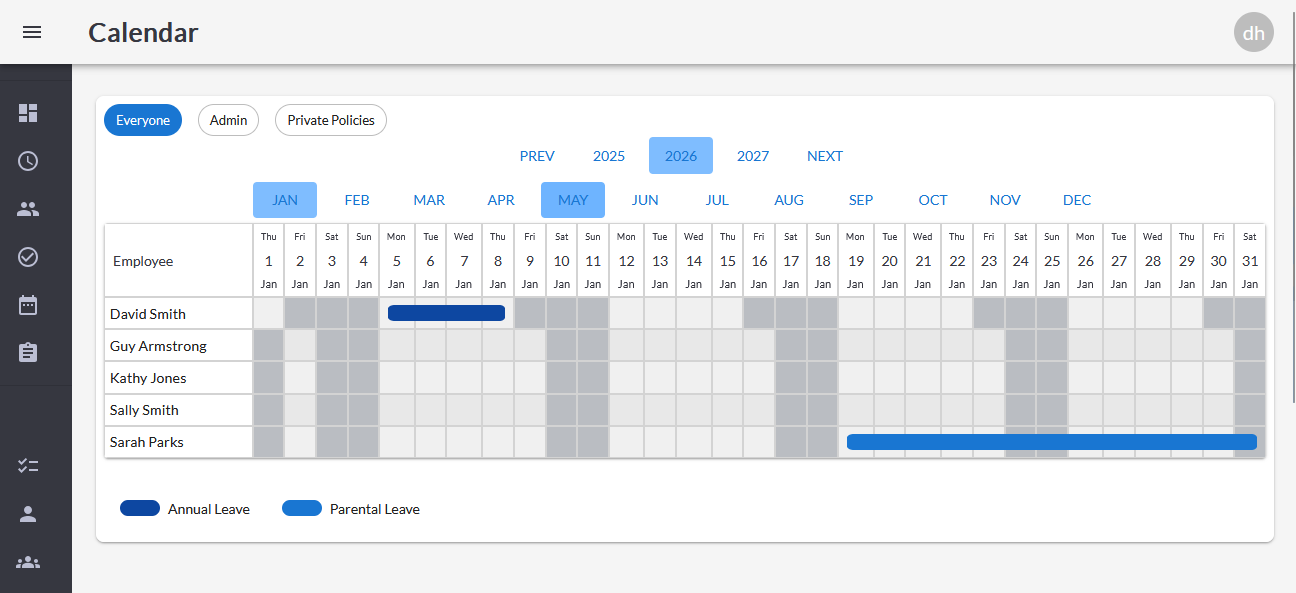Select the Everyone filter pill
This screenshot has width=1296, height=593.
click(x=142, y=120)
